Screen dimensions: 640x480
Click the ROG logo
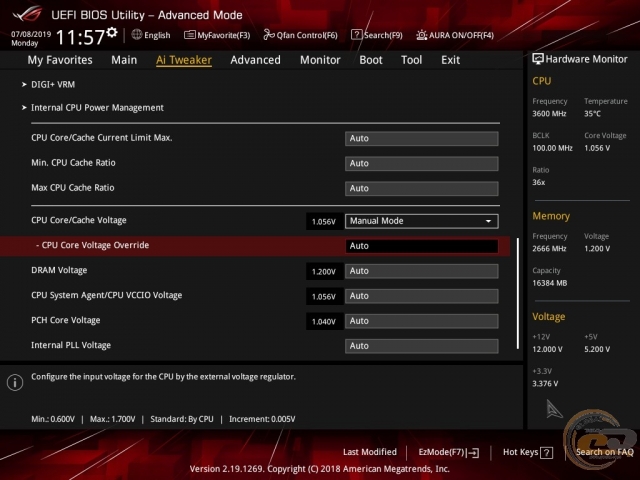pos(27,14)
